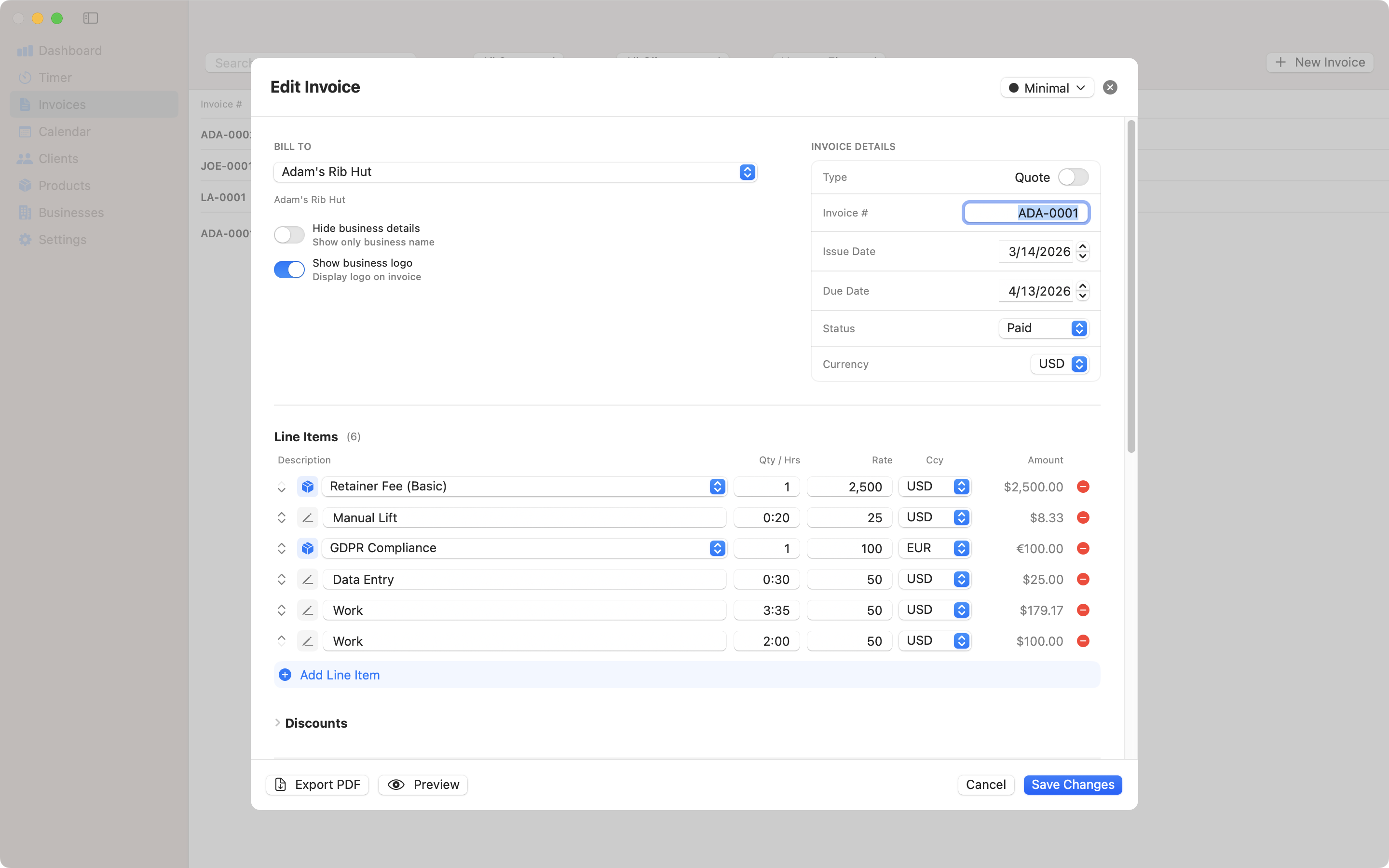Toggle the Quote type switch
Viewport: 1389px width, 868px height.
[x=1073, y=177]
